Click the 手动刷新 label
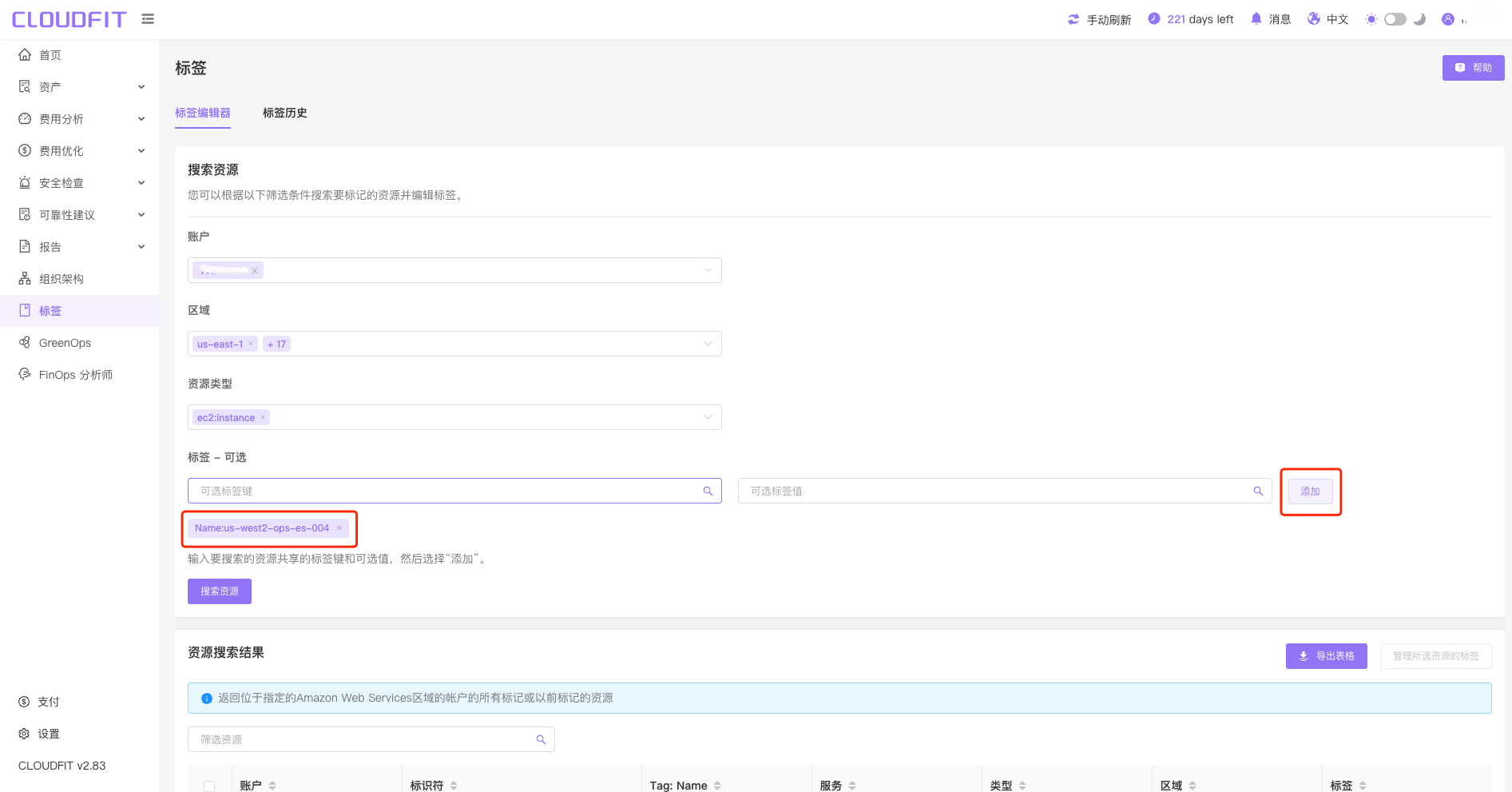1512x792 pixels. 1109,19
